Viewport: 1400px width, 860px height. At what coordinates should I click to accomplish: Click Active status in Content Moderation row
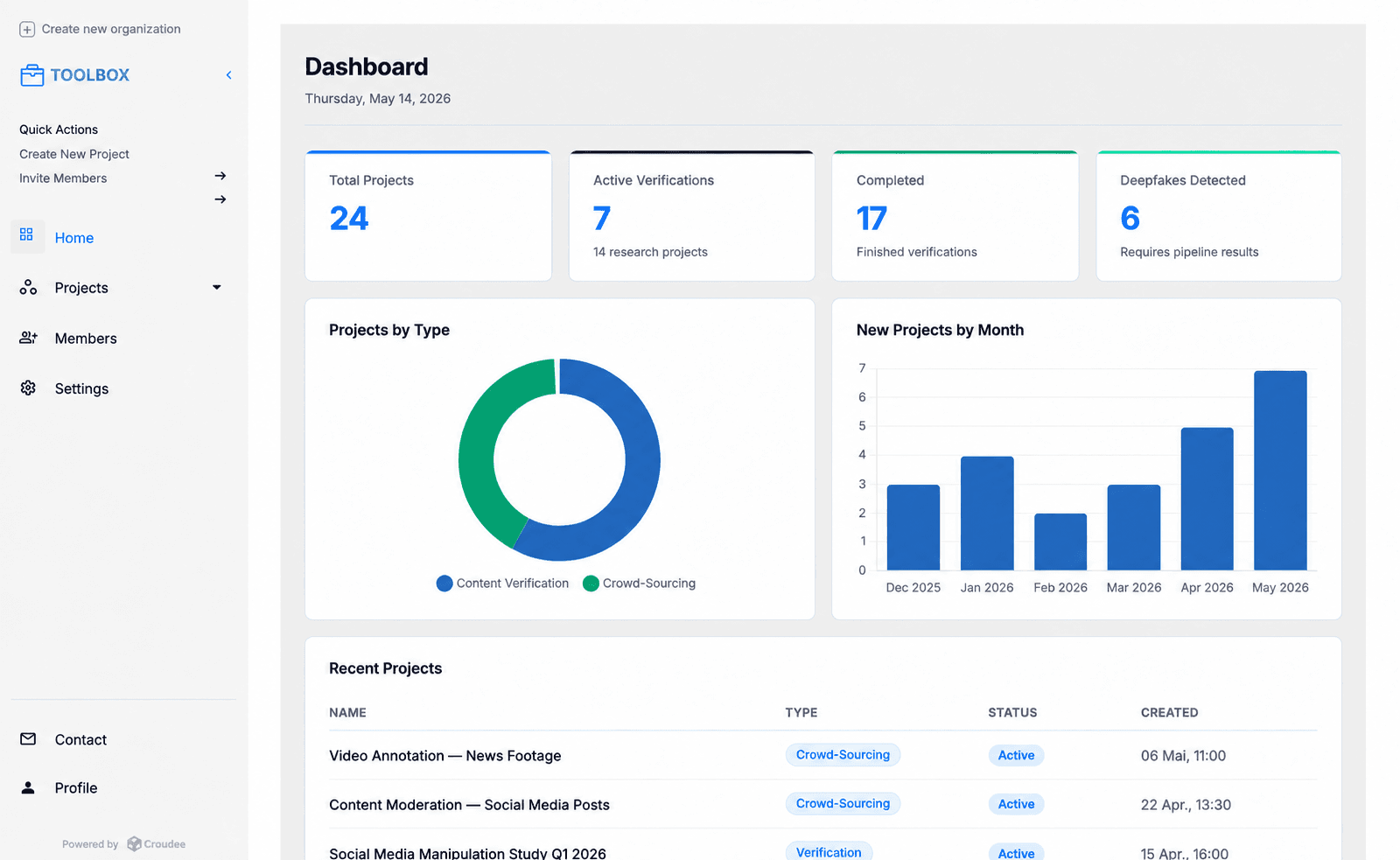click(1016, 804)
